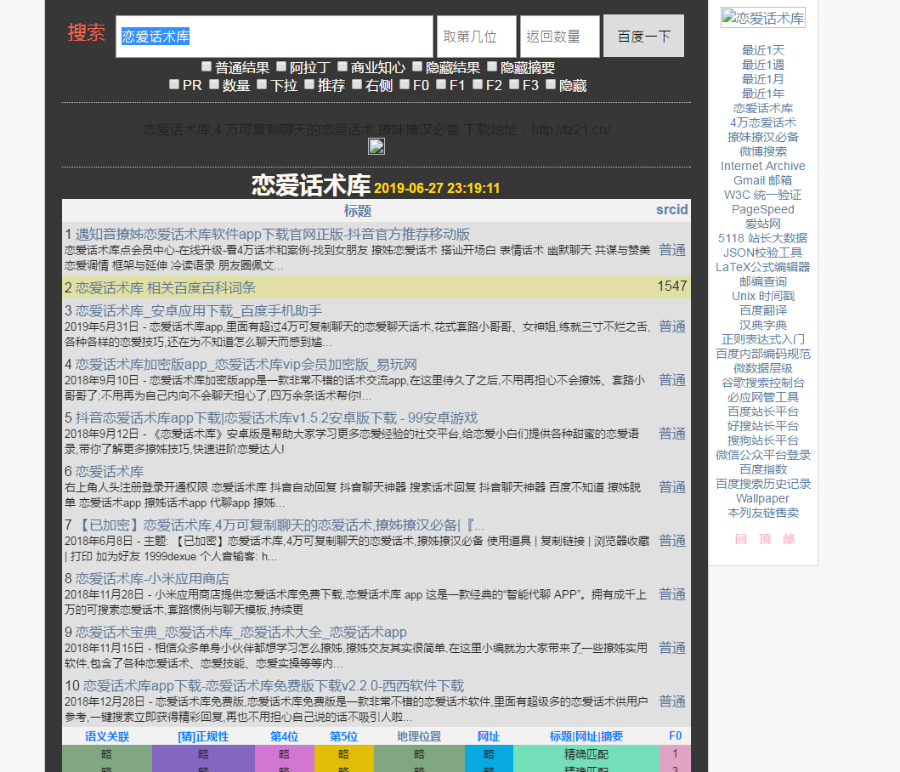Click inside the search input field
The image size is (900, 772).
pyautogui.click(x=275, y=34)
